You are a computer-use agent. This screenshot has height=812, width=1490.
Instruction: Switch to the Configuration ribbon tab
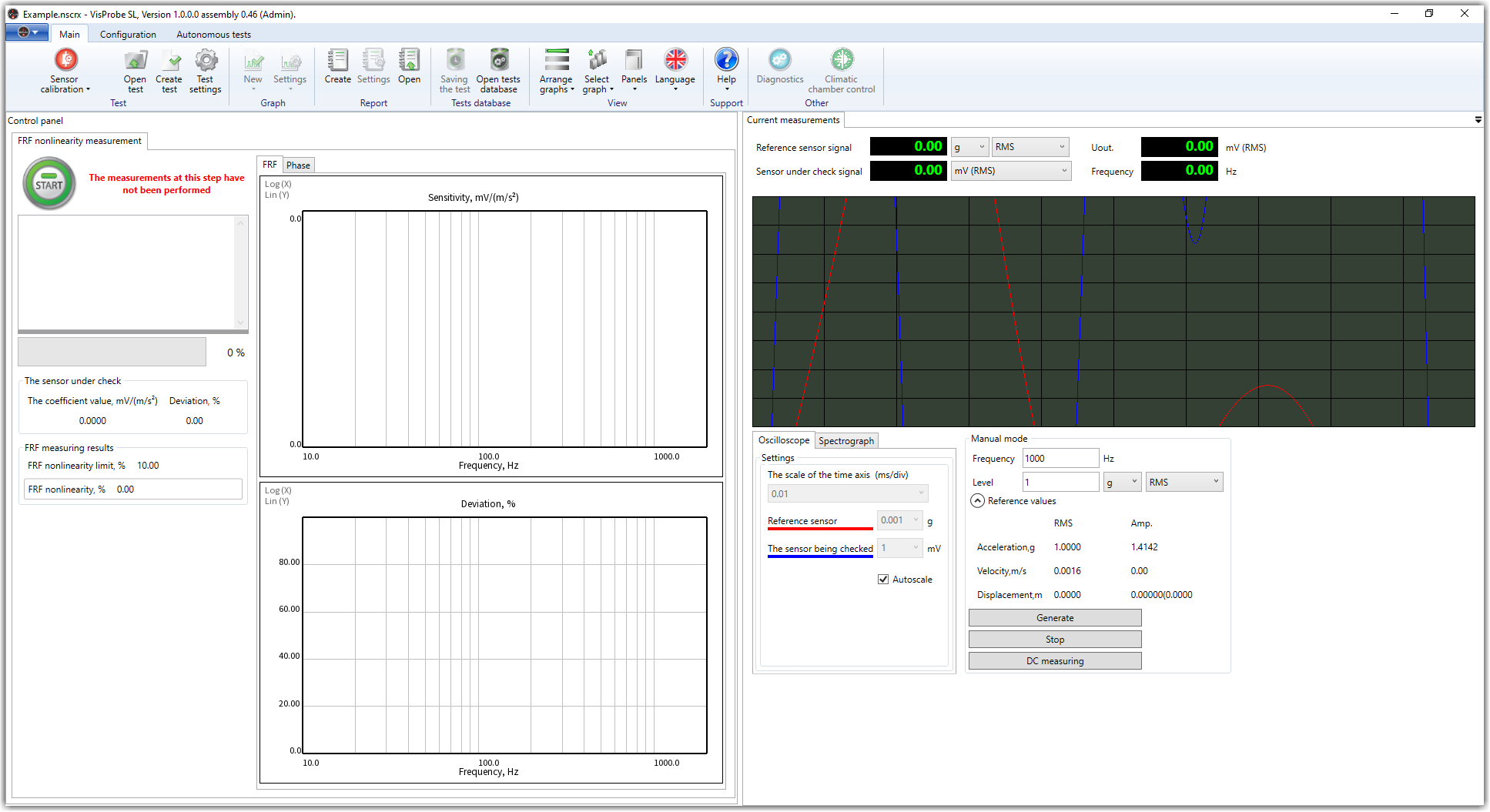[x=128, y=35]
